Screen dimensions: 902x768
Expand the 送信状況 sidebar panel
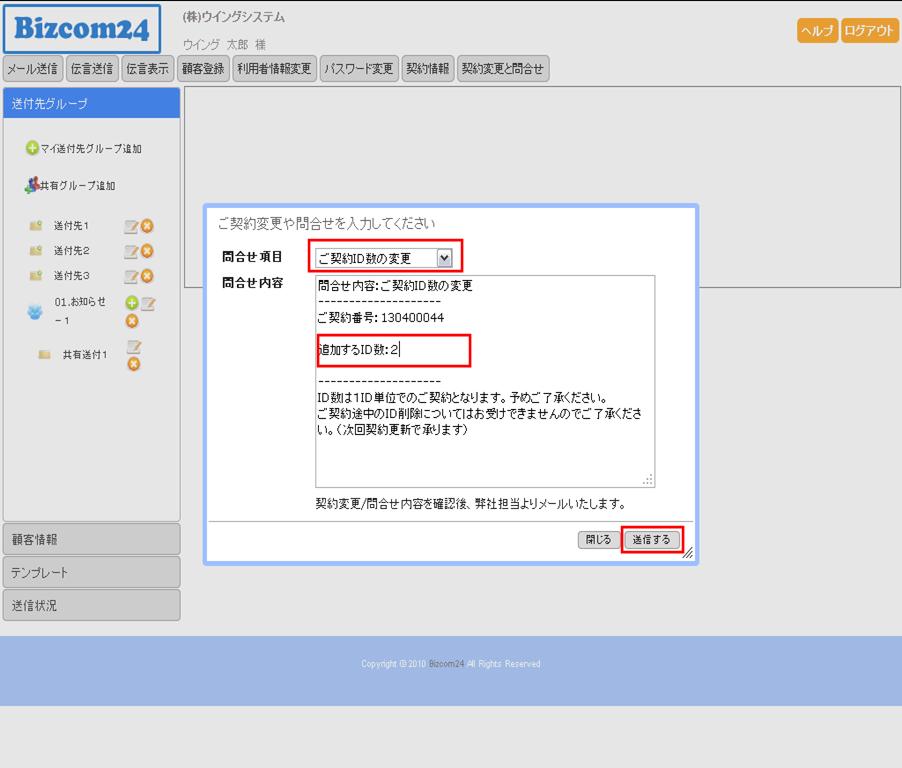pyautogui.click(x=92, y=606)
